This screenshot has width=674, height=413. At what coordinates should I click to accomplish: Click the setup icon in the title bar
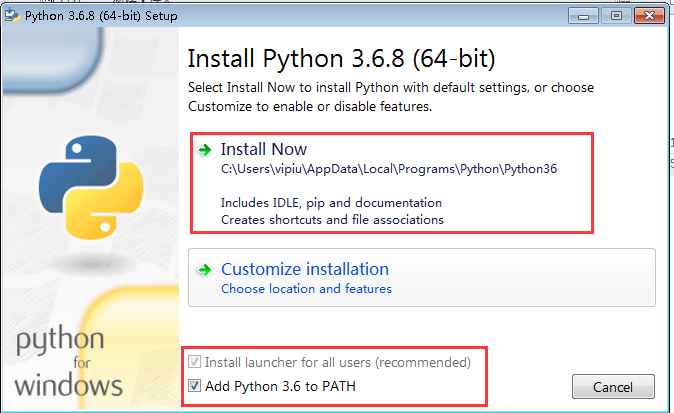pyautogui.click(x=13, y=15)
